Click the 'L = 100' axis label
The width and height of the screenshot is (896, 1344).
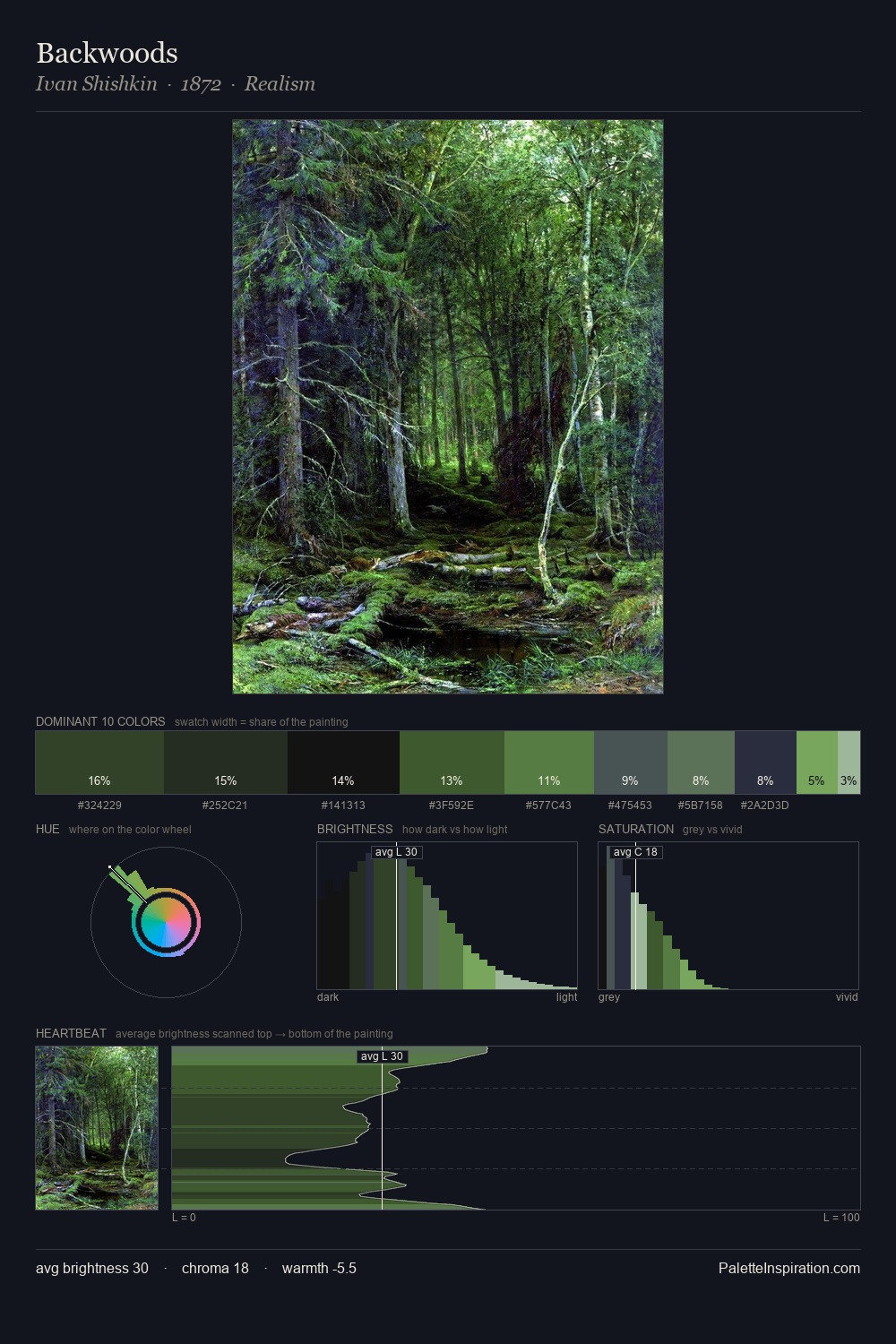(x=841, y=1217)
